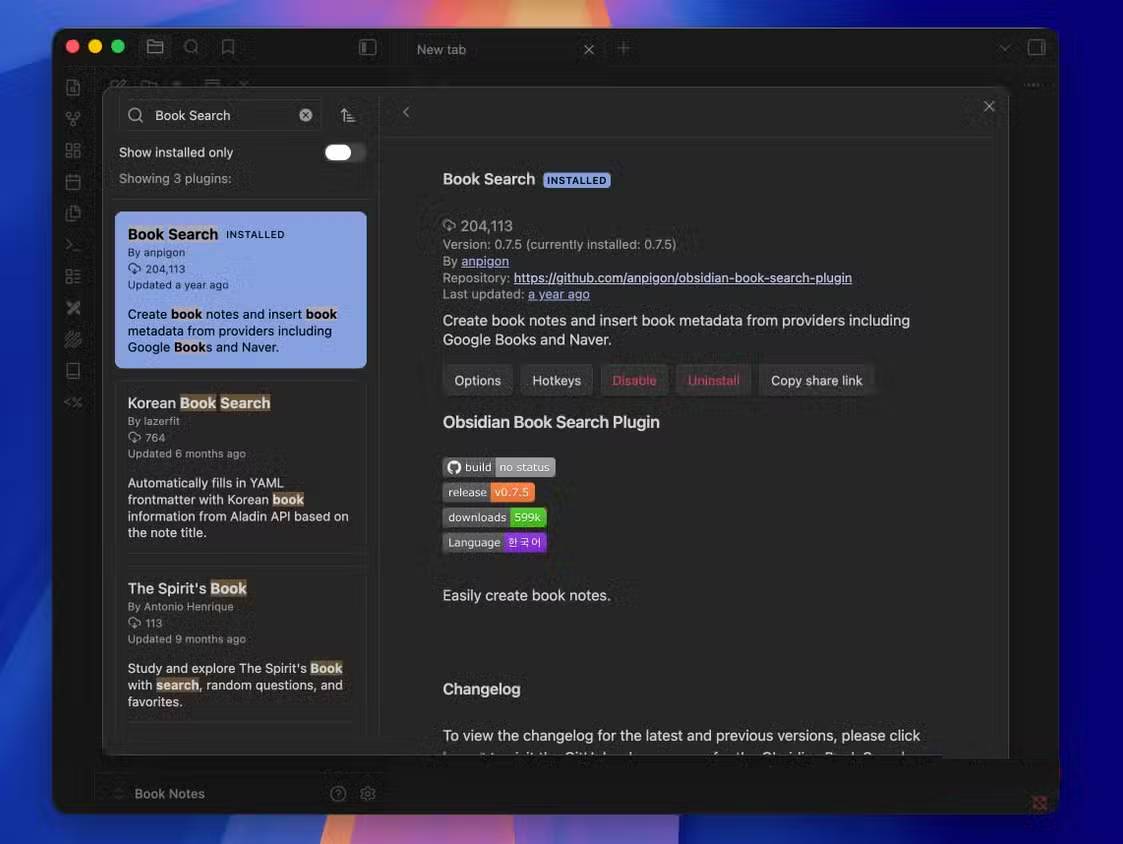Screen dimensions: 1123x844
Task: Click the 'a year ago' last updated link
Action: [559, 294]
